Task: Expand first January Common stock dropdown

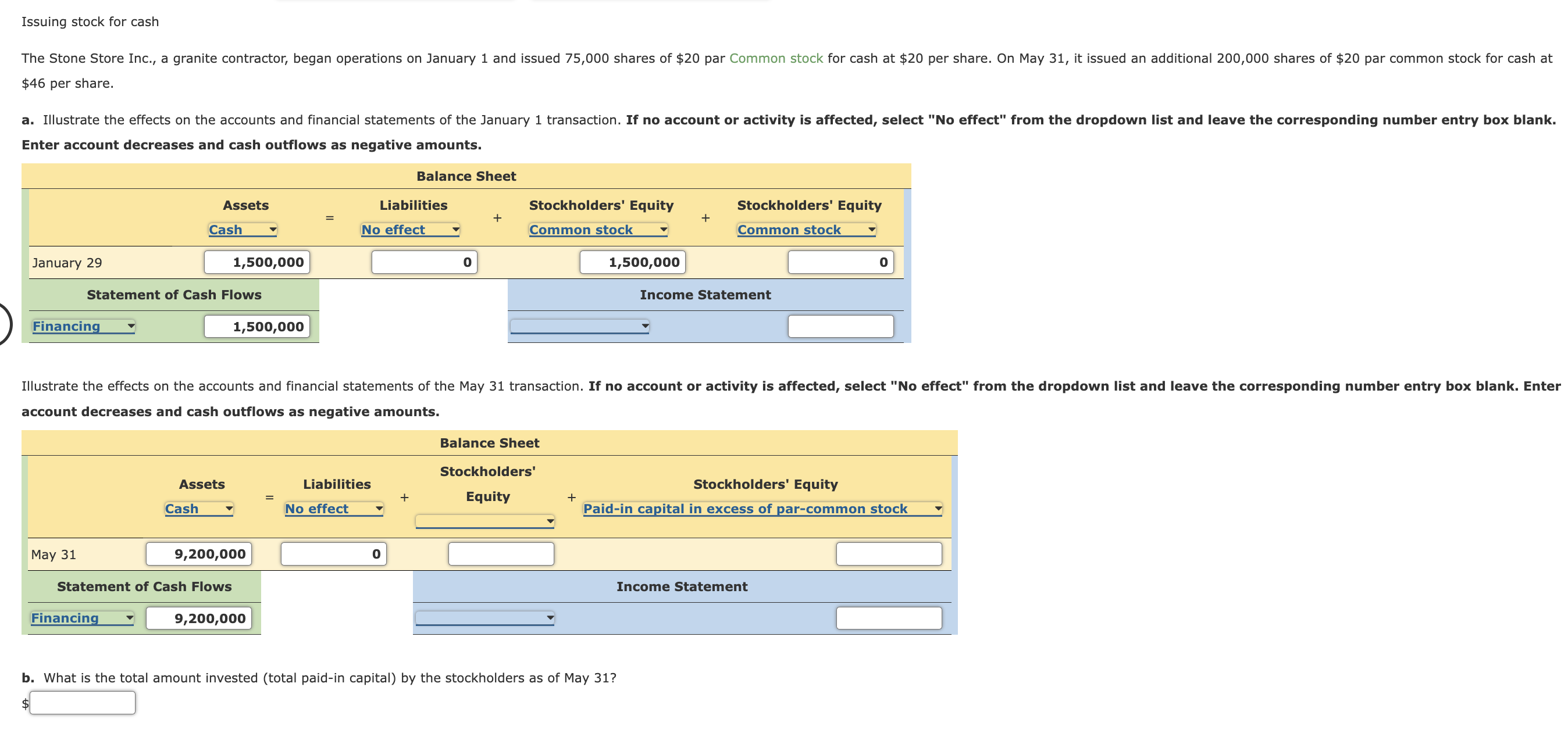Action: (x=598, y=230)
